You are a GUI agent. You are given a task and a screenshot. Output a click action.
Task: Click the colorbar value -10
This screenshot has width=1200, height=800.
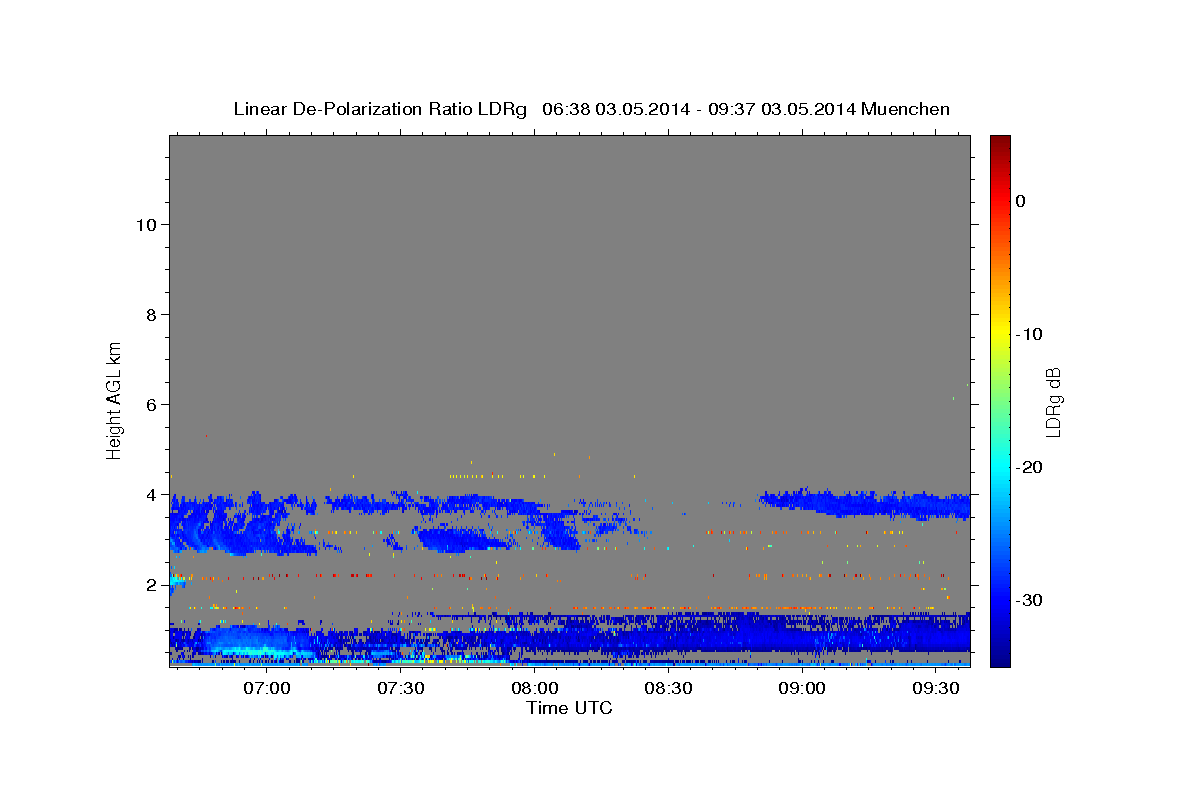[x=1030, y=334]
